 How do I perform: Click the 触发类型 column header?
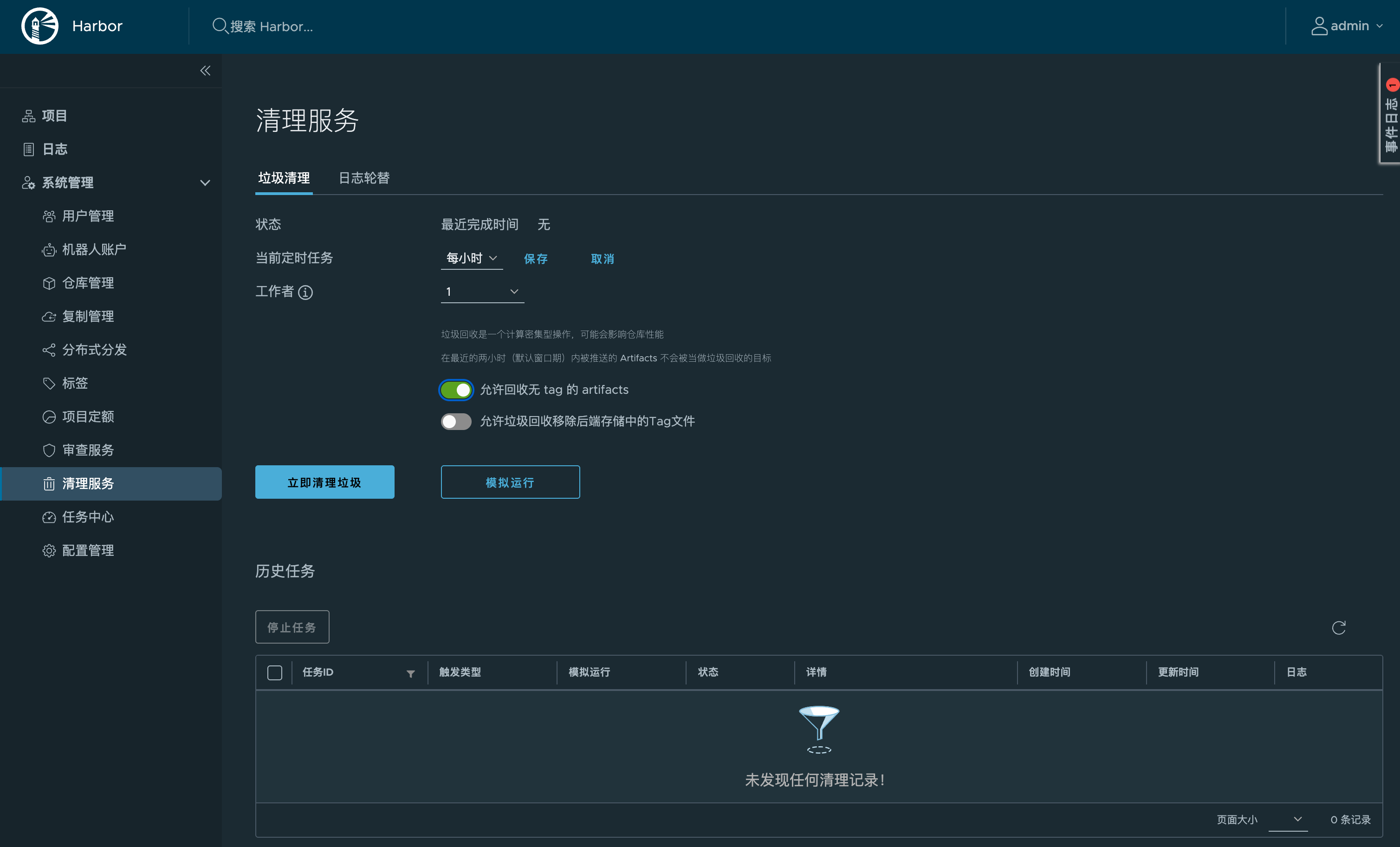(x=460, y=672)
